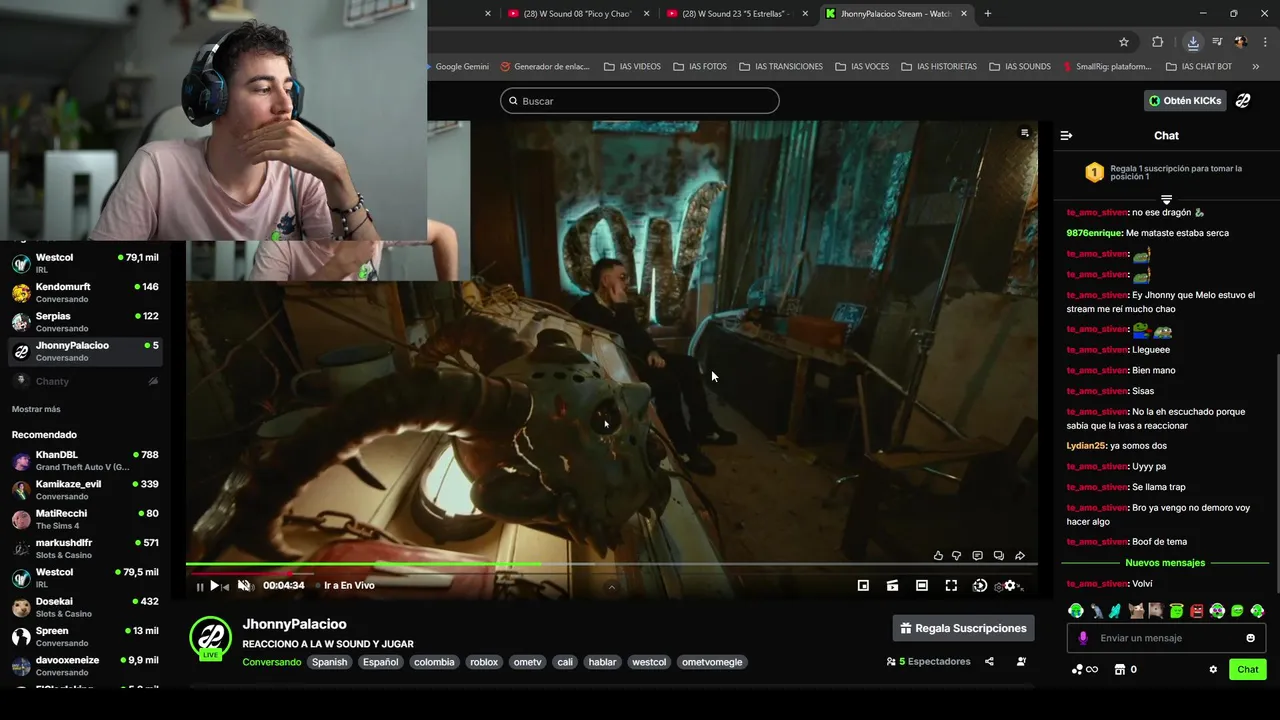Open chat shop icon

1120,670
